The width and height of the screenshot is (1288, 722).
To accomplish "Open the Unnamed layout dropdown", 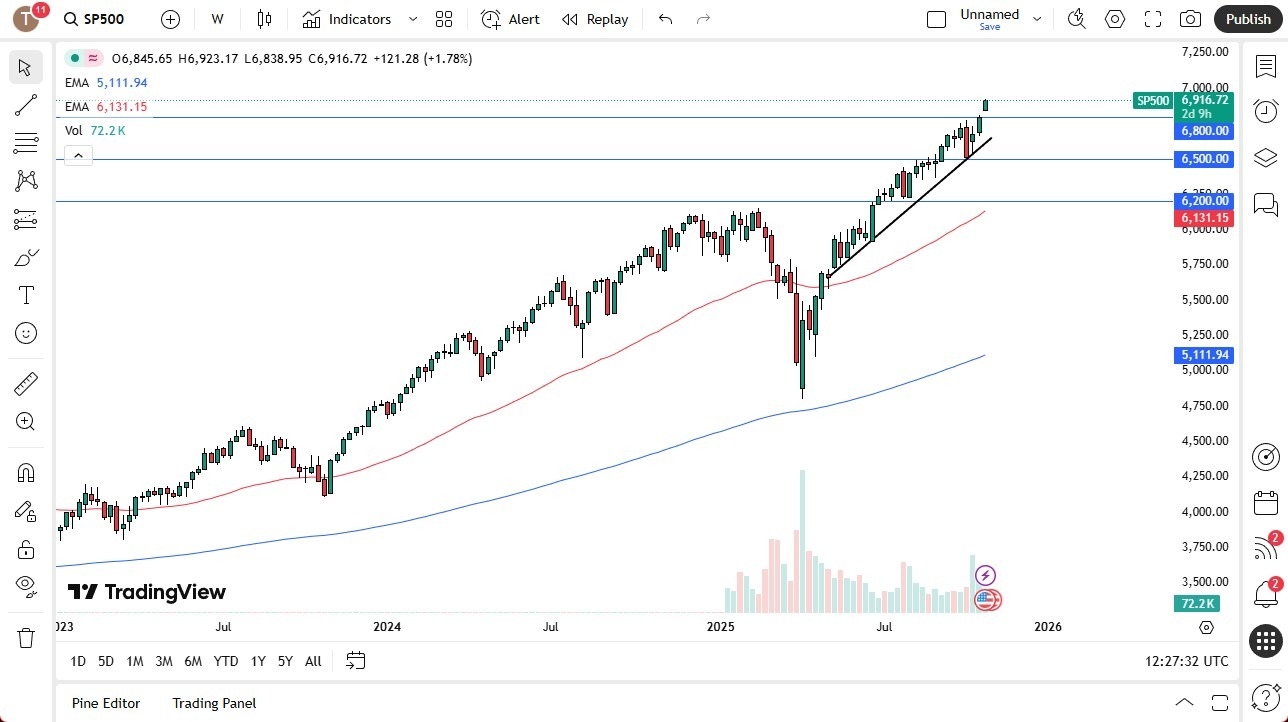I will coord(1037,18).
